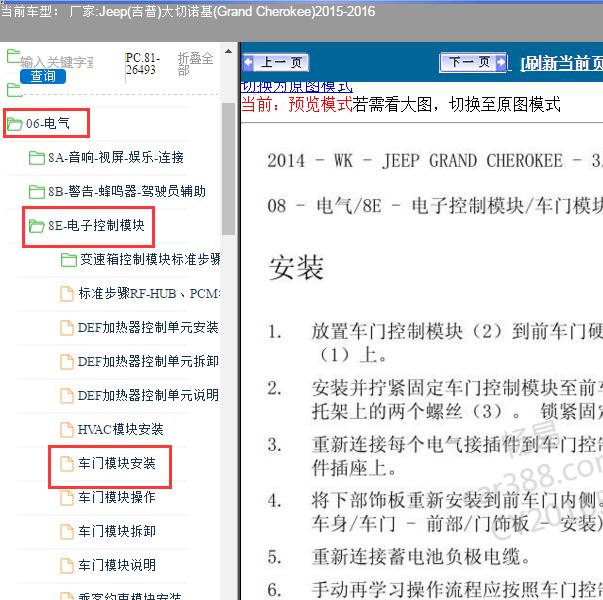Open DEF加热器控制单元安装 document
This screenshot has width=603, height=600.
click(x=148, y=327)
